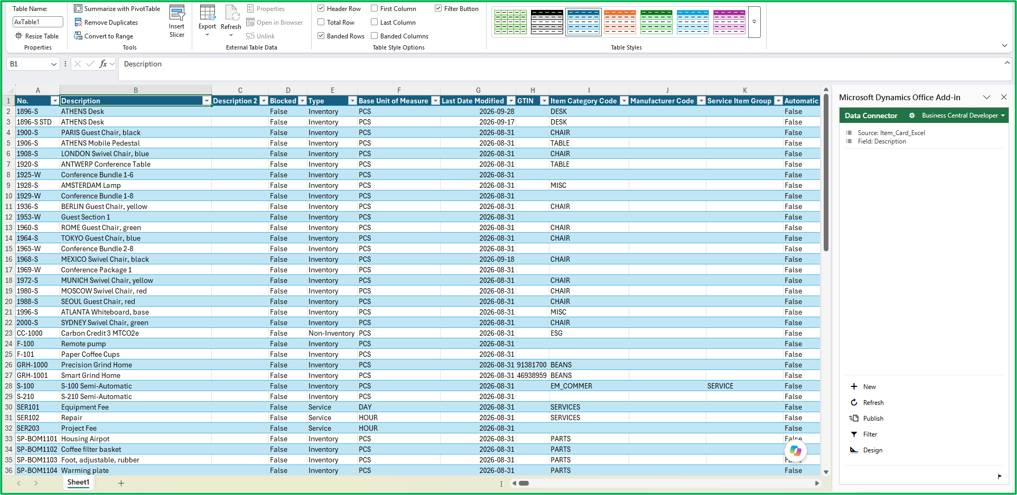1017x495 pixels.
Task: Apply the purple table style
Action: pyautogui.click(x=729, y=21)
